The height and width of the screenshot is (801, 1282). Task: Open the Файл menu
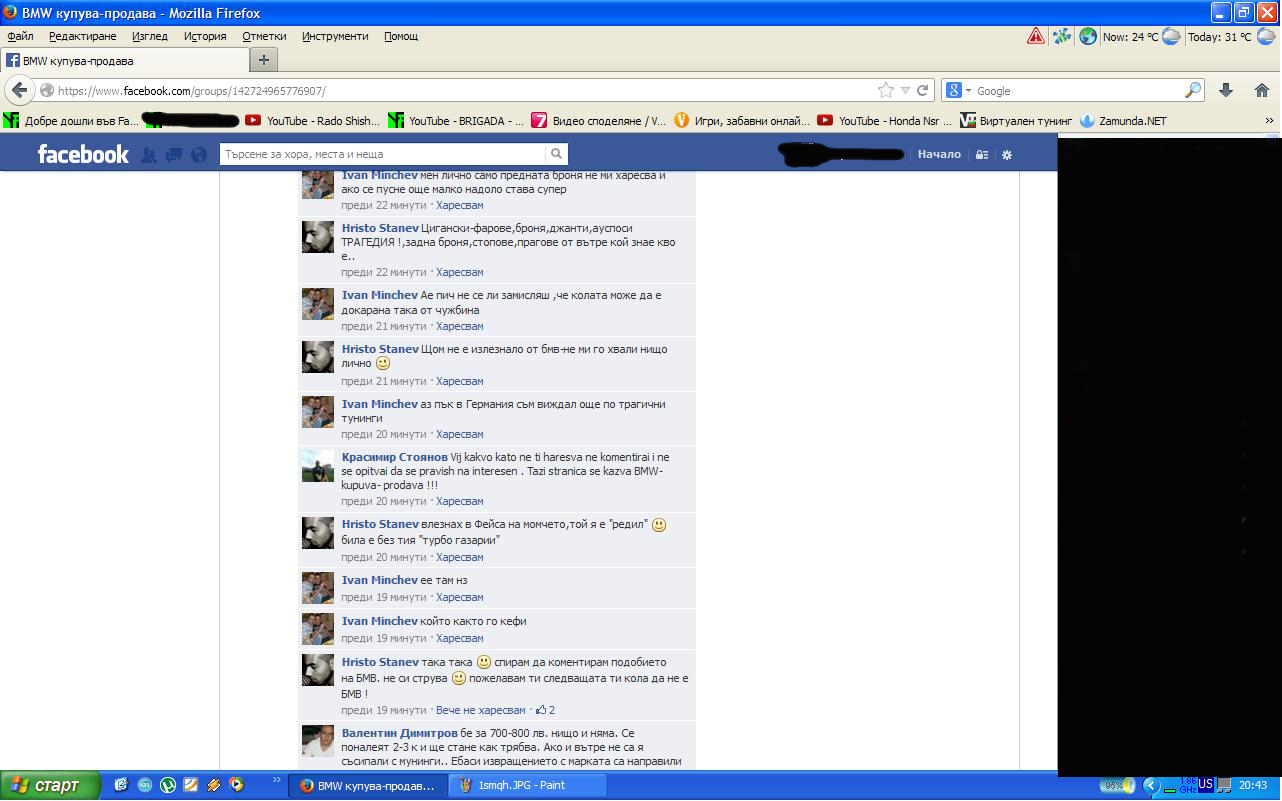tap(20, 36)
